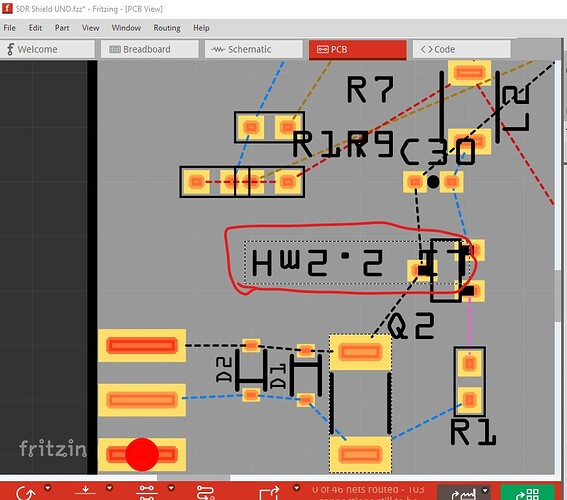Open the Export for PCB dropdown arrow

[x=296, y=488]
